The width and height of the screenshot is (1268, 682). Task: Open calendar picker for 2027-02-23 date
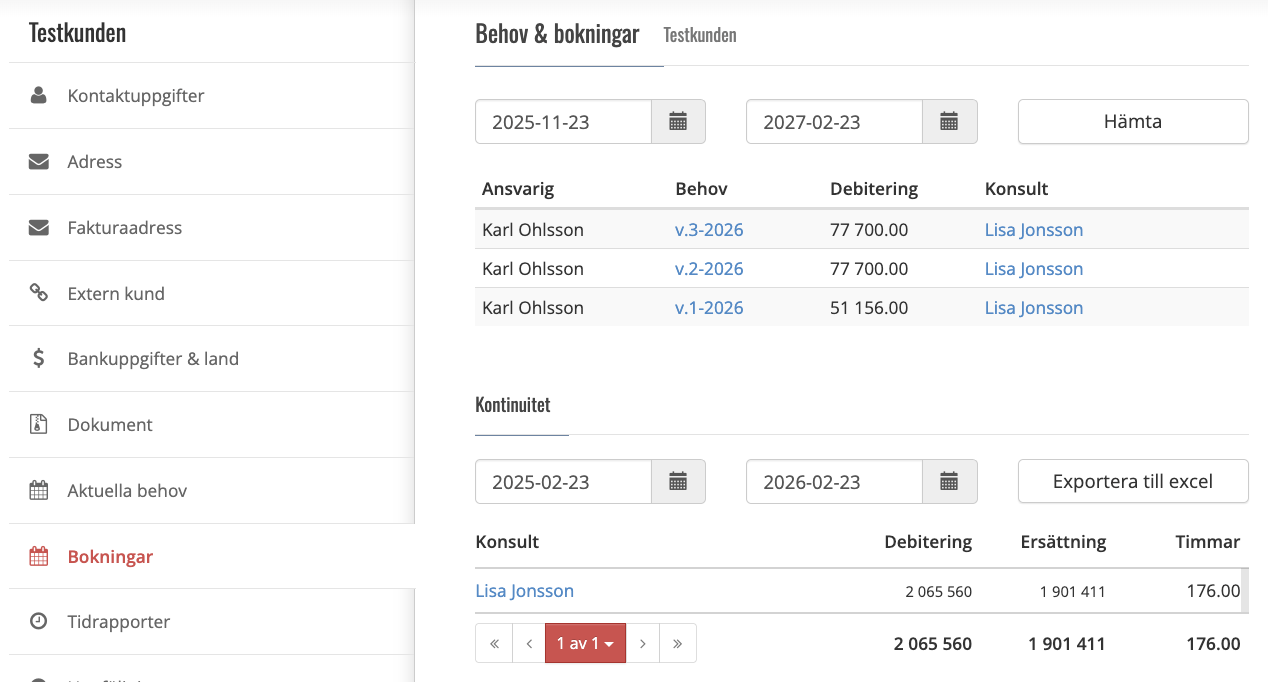point(949,122)
